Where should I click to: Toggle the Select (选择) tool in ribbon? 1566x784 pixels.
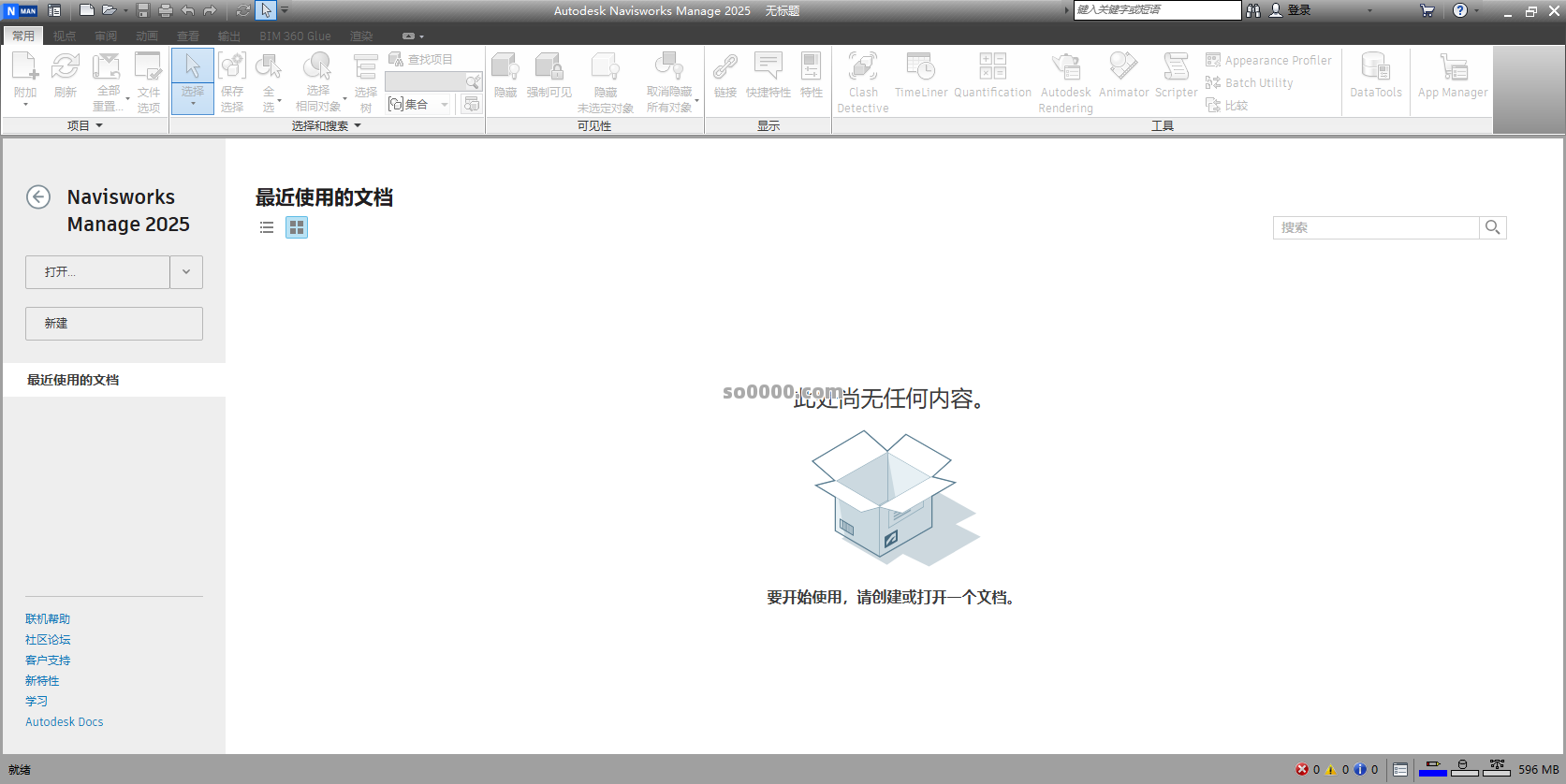[x=193, y=75]
